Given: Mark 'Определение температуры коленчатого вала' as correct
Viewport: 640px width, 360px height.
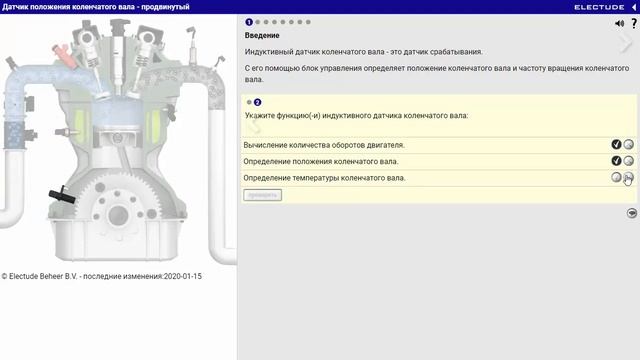Looking at the screenshot, I should pyautogui.click(x=616, y=177).
